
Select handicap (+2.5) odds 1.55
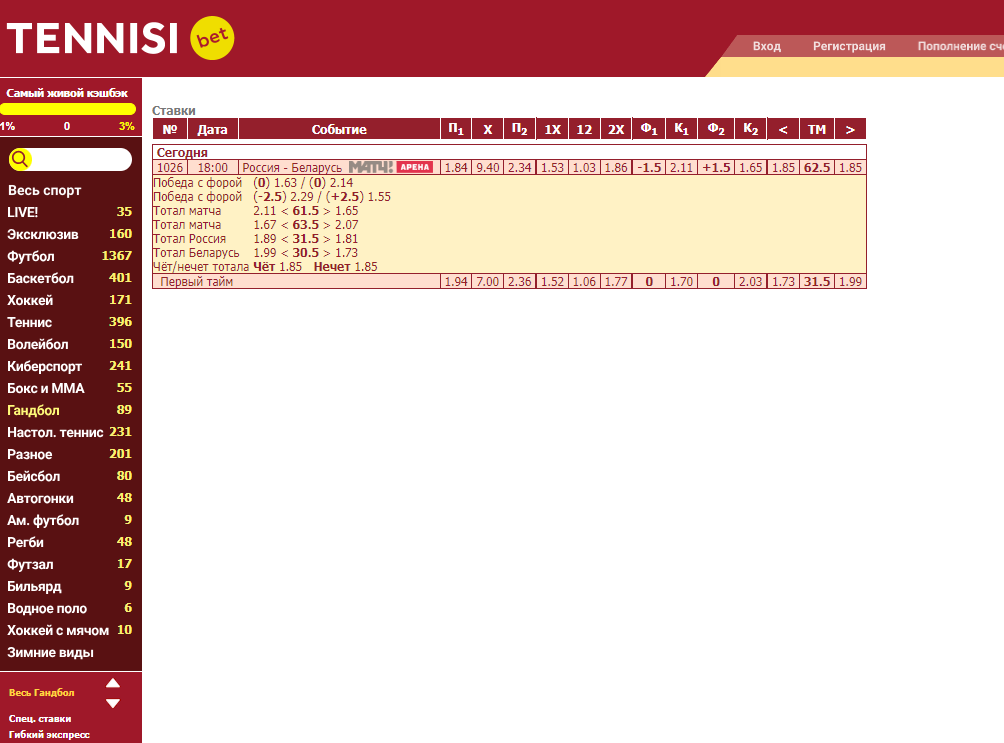click(x=379, y=197)
